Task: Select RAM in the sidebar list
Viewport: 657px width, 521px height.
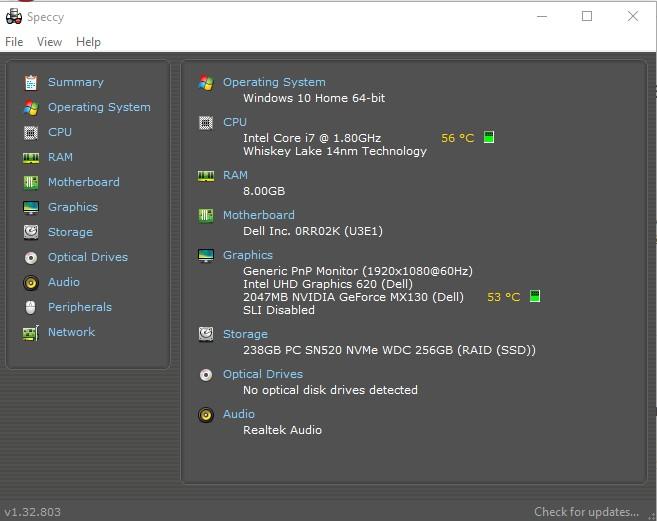Action: [60, 157]
